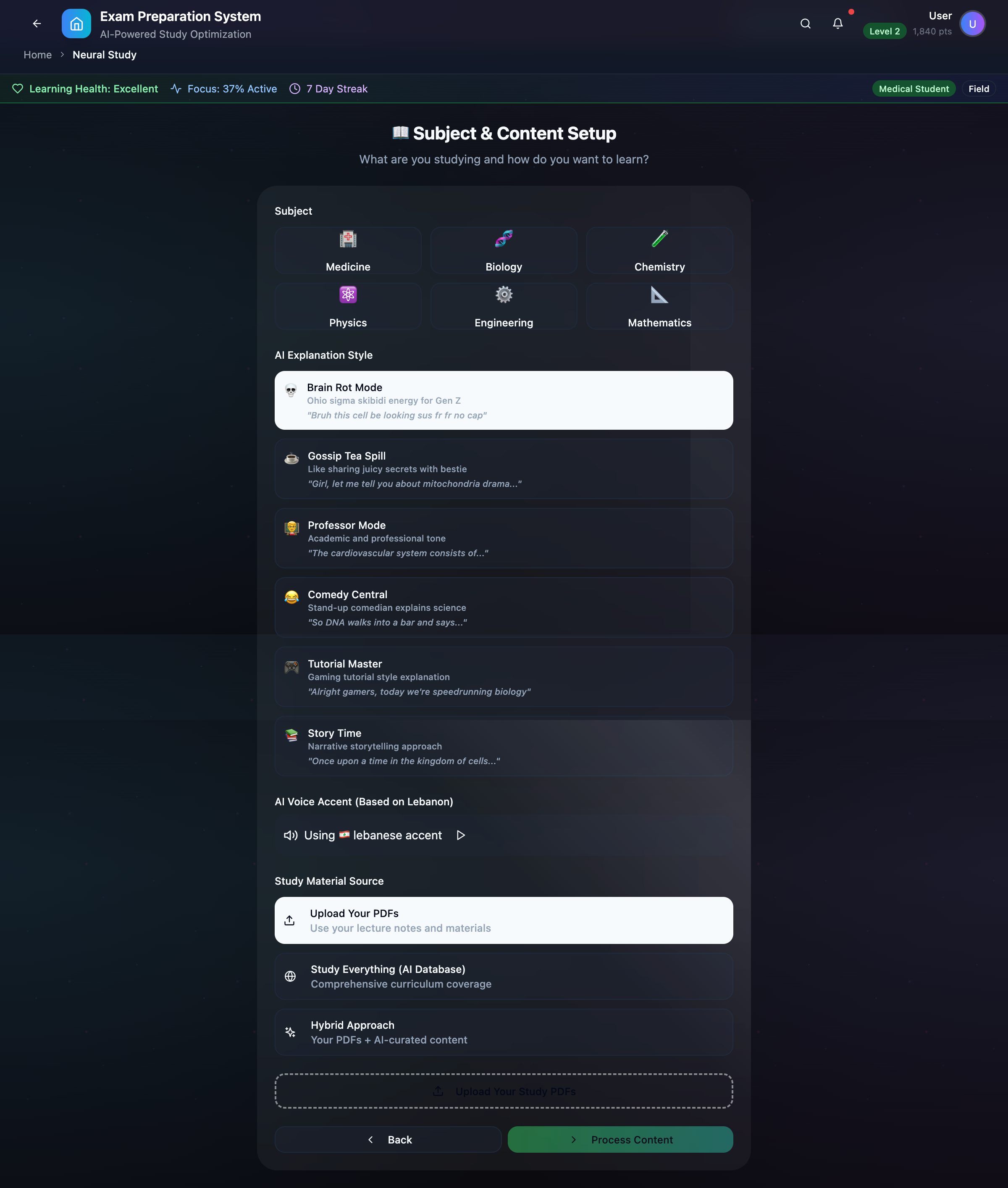Click the back arrow icon in header

[37, 24]
